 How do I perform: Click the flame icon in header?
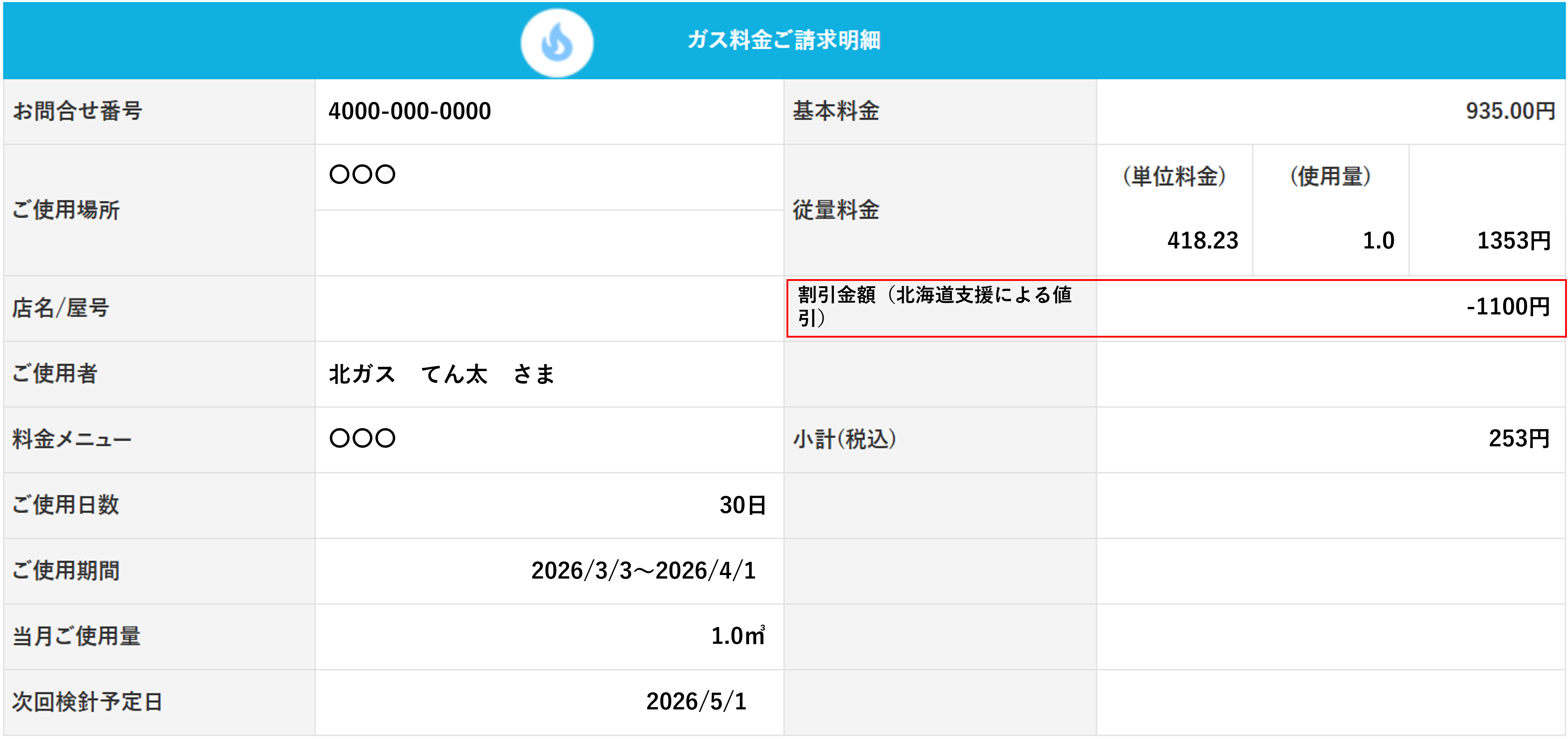(556, 43)
